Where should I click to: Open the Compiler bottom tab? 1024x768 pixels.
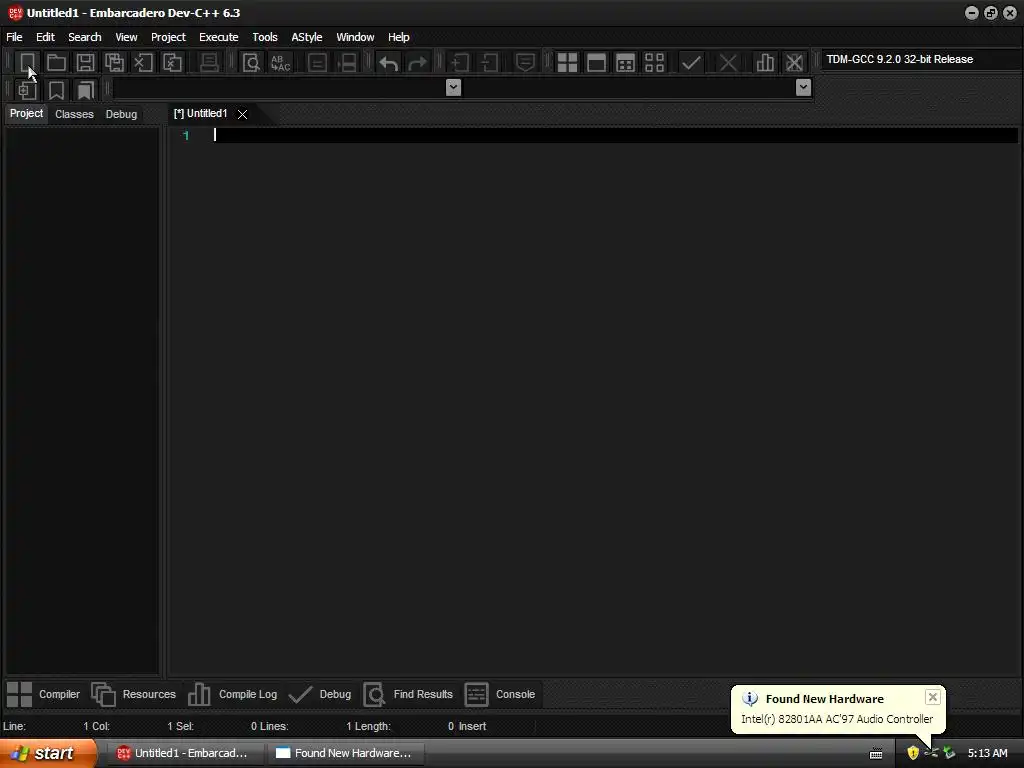pyautogui.click(x=43, y=694)
